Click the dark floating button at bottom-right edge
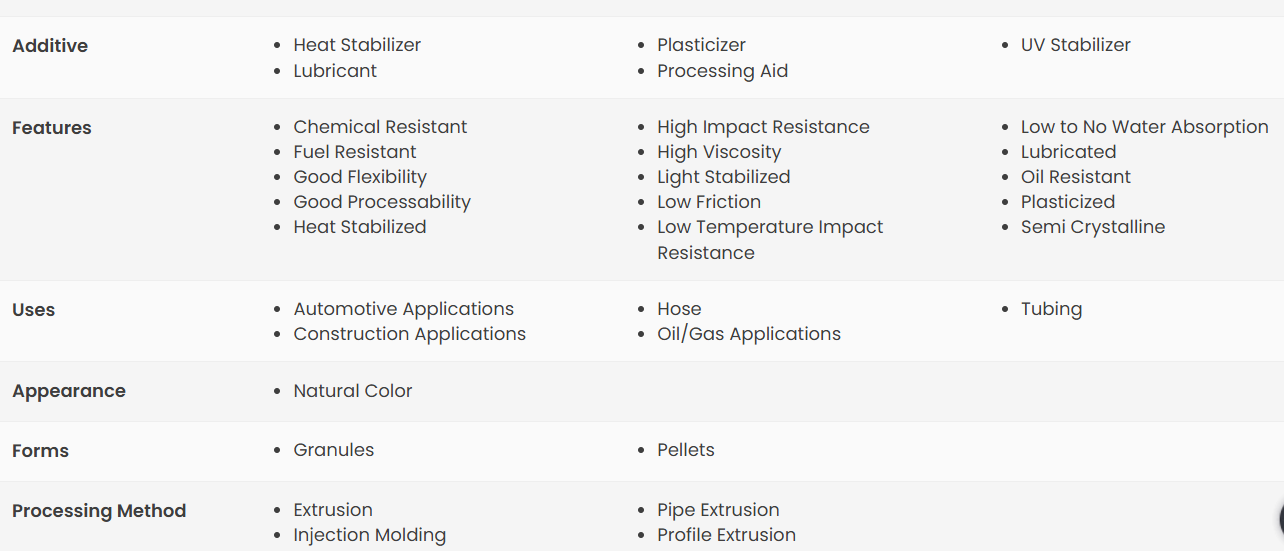Screen dimensions: 1284x551 tap(1279, 518)
